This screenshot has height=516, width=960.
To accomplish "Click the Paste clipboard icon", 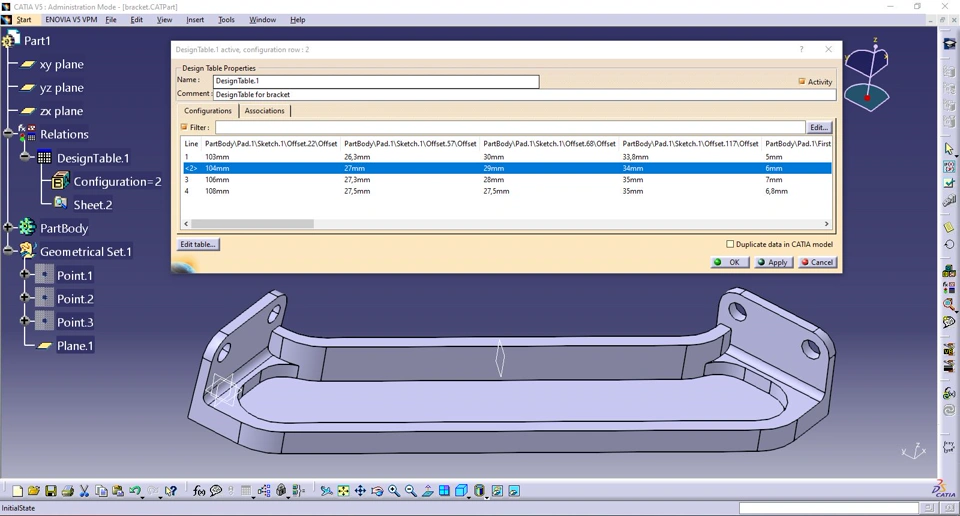I will pyautogui.click(x=118, y=491).
